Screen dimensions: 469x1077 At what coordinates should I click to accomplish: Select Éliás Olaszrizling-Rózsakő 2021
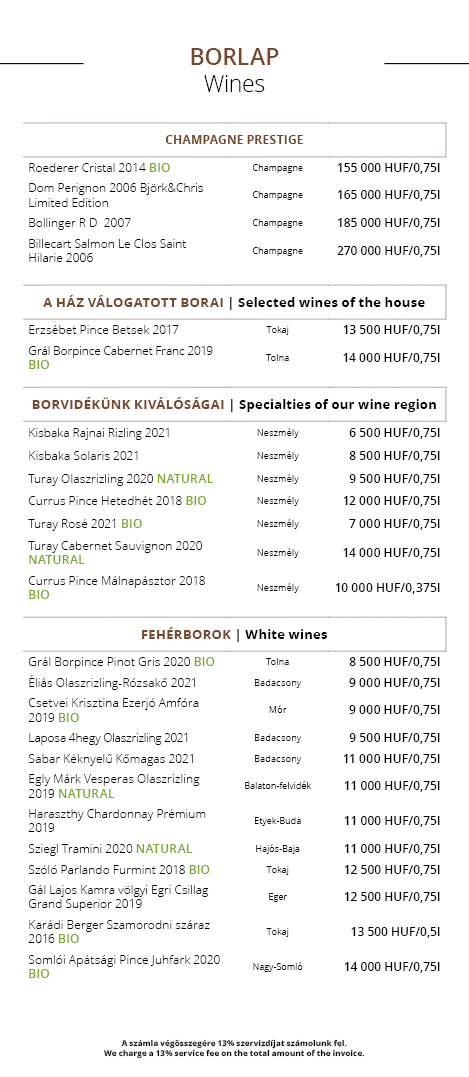point(113,683)
